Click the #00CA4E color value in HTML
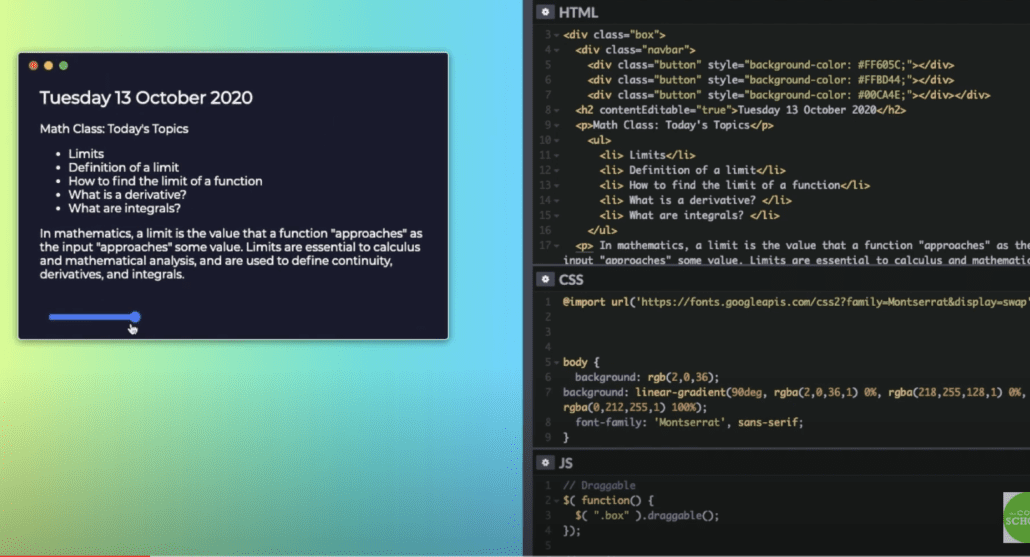This screenshot has height=557, width=1030. pos(882,95)
